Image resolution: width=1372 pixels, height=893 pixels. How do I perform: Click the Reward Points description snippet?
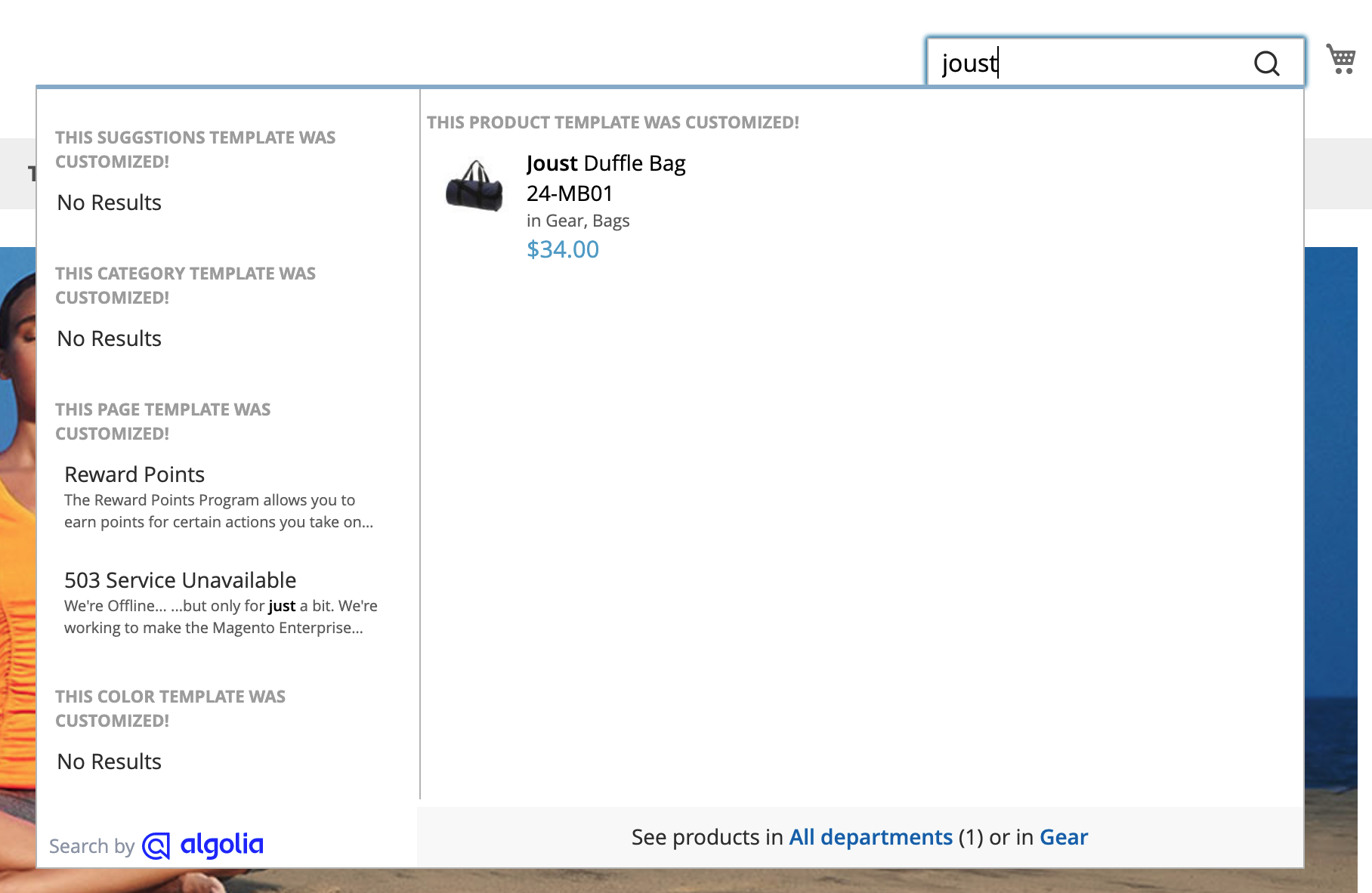219,511
